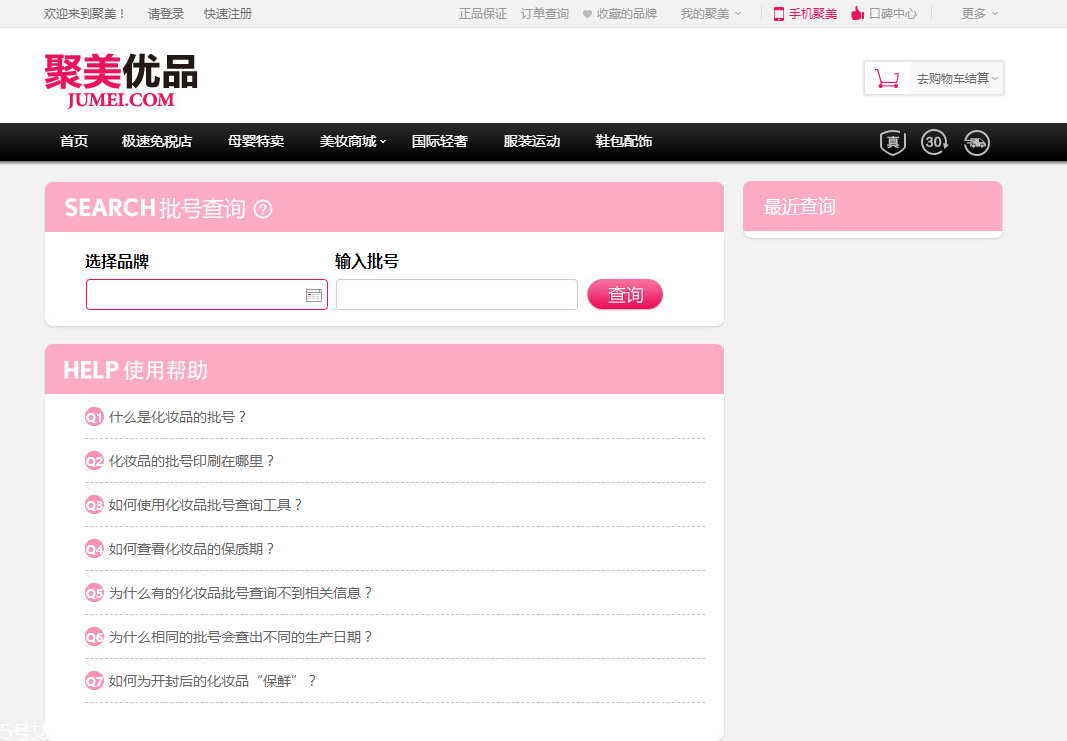Screen dimensions: 1067x741
Task: Click the heart icon beside 收藏的品牌
Action: [x=588, y=13]
